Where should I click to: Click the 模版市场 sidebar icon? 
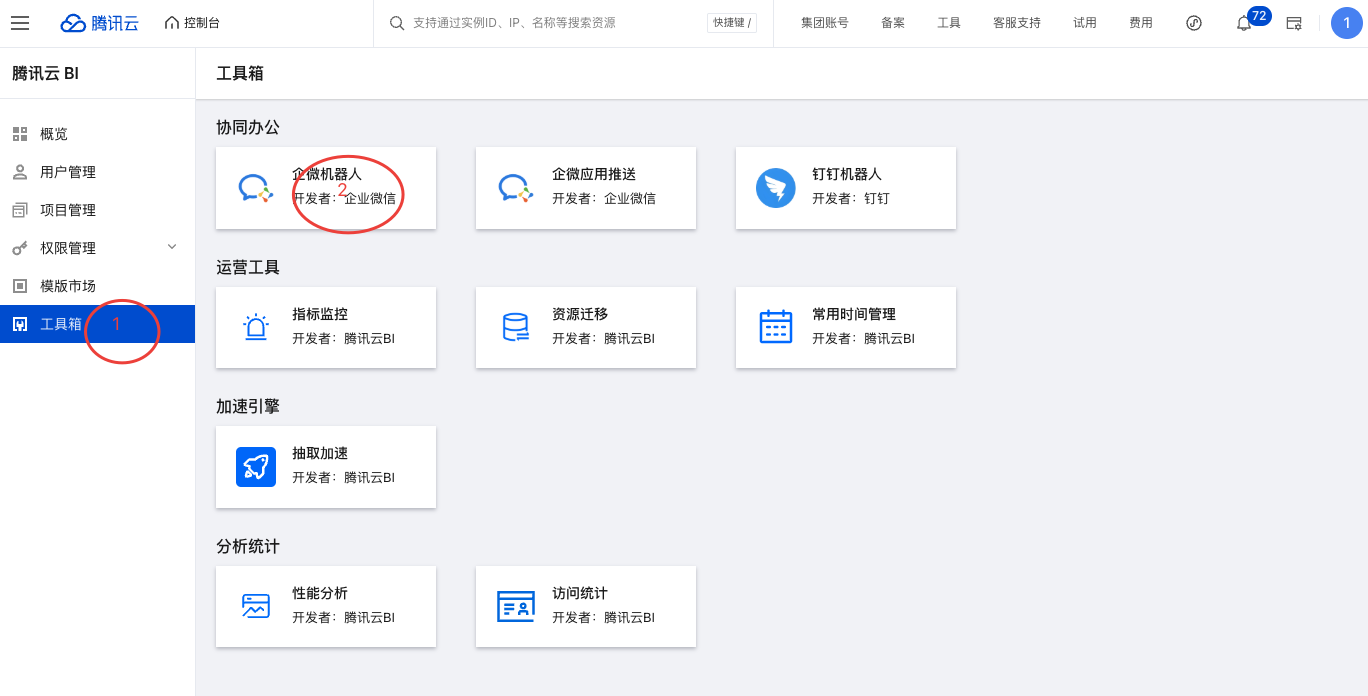point(20,286)
